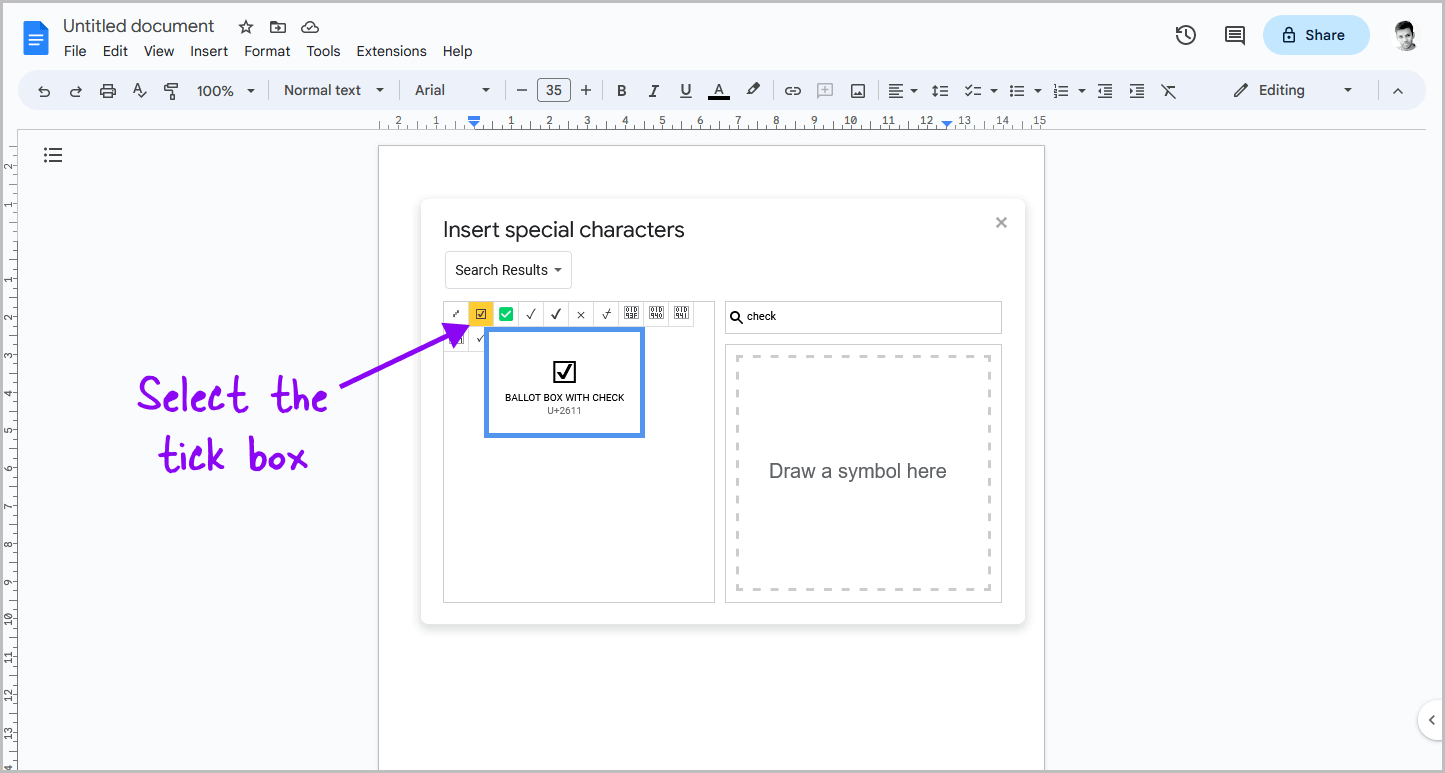
Task: Open the text color picker
Action: click(718, 90)
